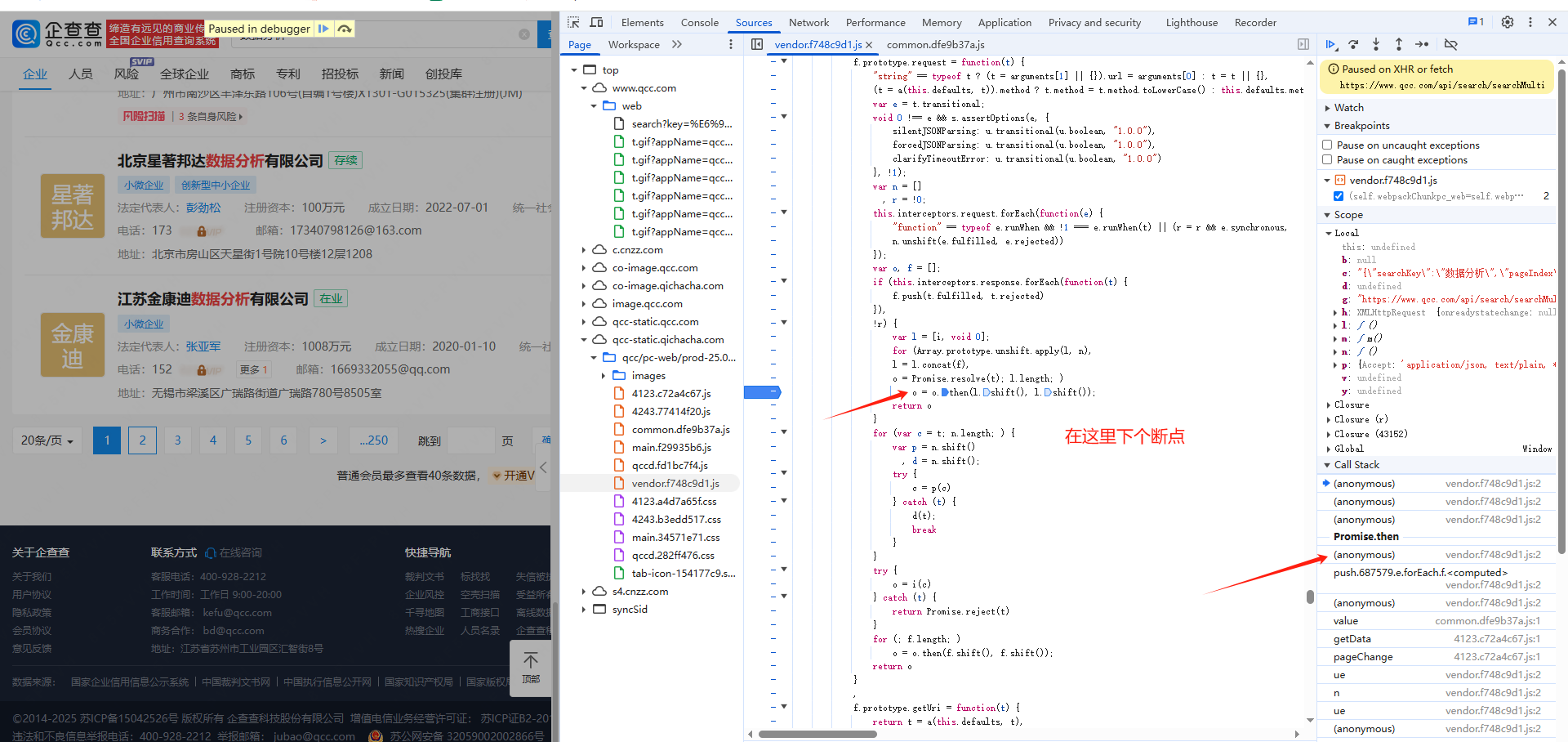Collapse www.qcc.com domain node
1568x742 pixels.
tap(584, 88)
